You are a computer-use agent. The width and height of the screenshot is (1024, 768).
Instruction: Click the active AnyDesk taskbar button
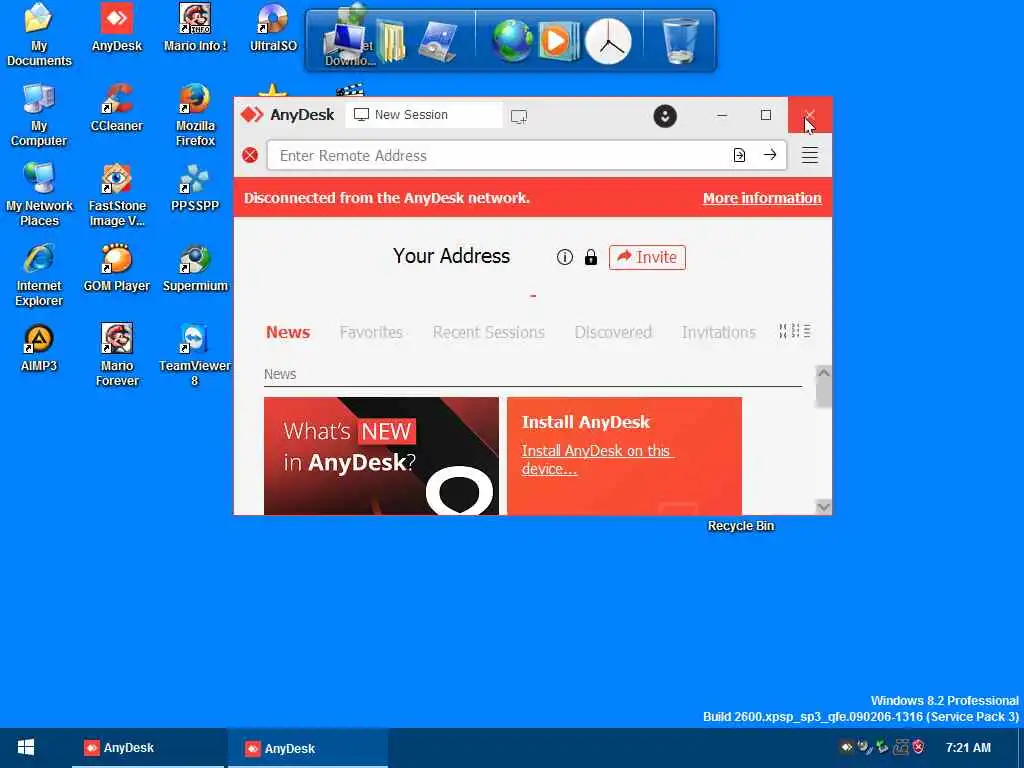tap(308, 748)
